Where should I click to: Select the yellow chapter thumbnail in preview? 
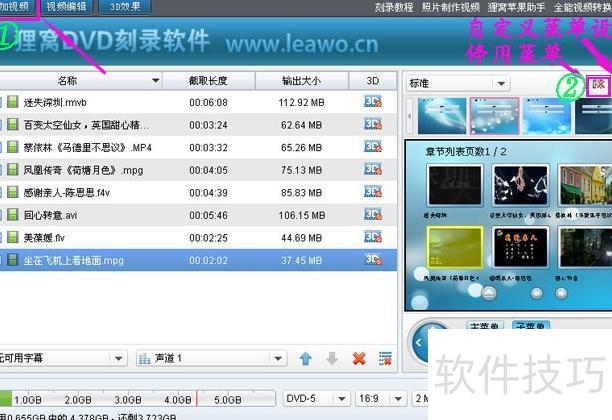(x=447, y=248)
